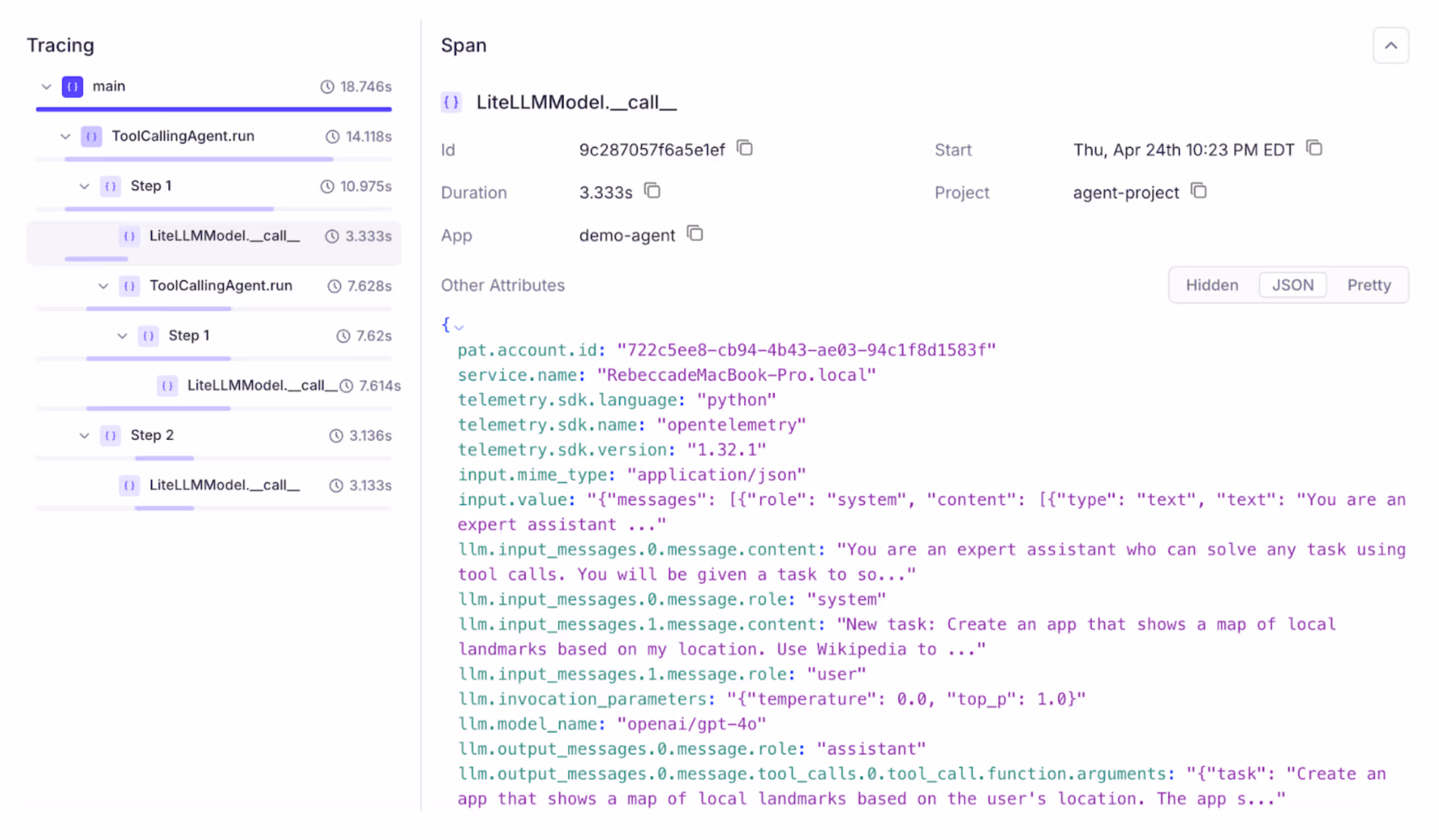Screen dimensions: 1439x840
Task: Collapse the JSON attributes object
Action: tap(459, 327)
